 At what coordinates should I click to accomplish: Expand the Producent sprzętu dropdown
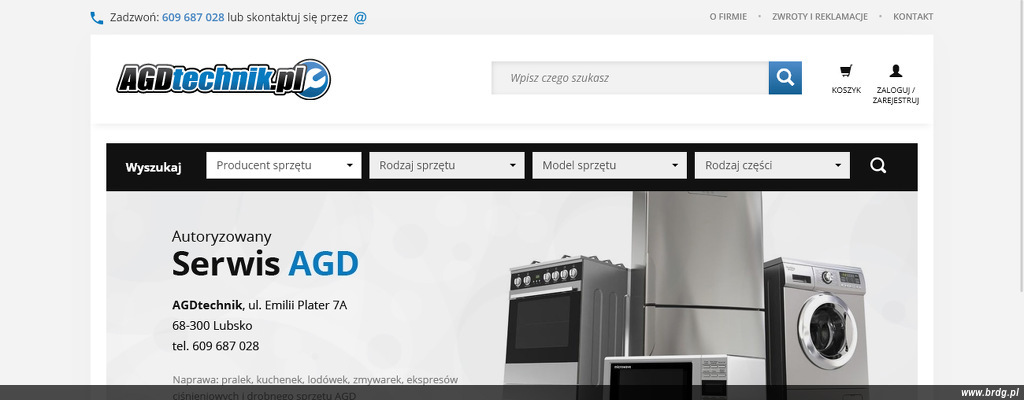point(283,166)
